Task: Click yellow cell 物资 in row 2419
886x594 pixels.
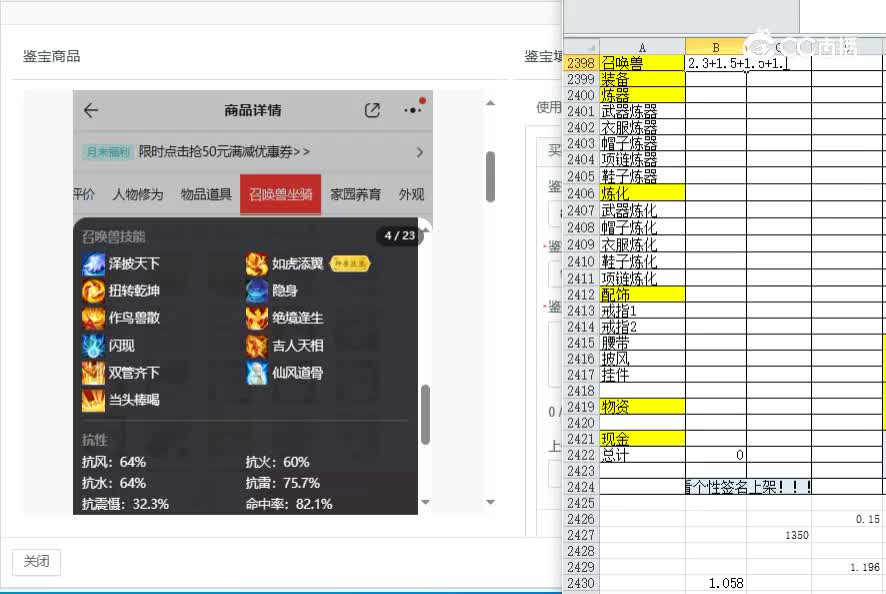Action: [x=642, y=407]
